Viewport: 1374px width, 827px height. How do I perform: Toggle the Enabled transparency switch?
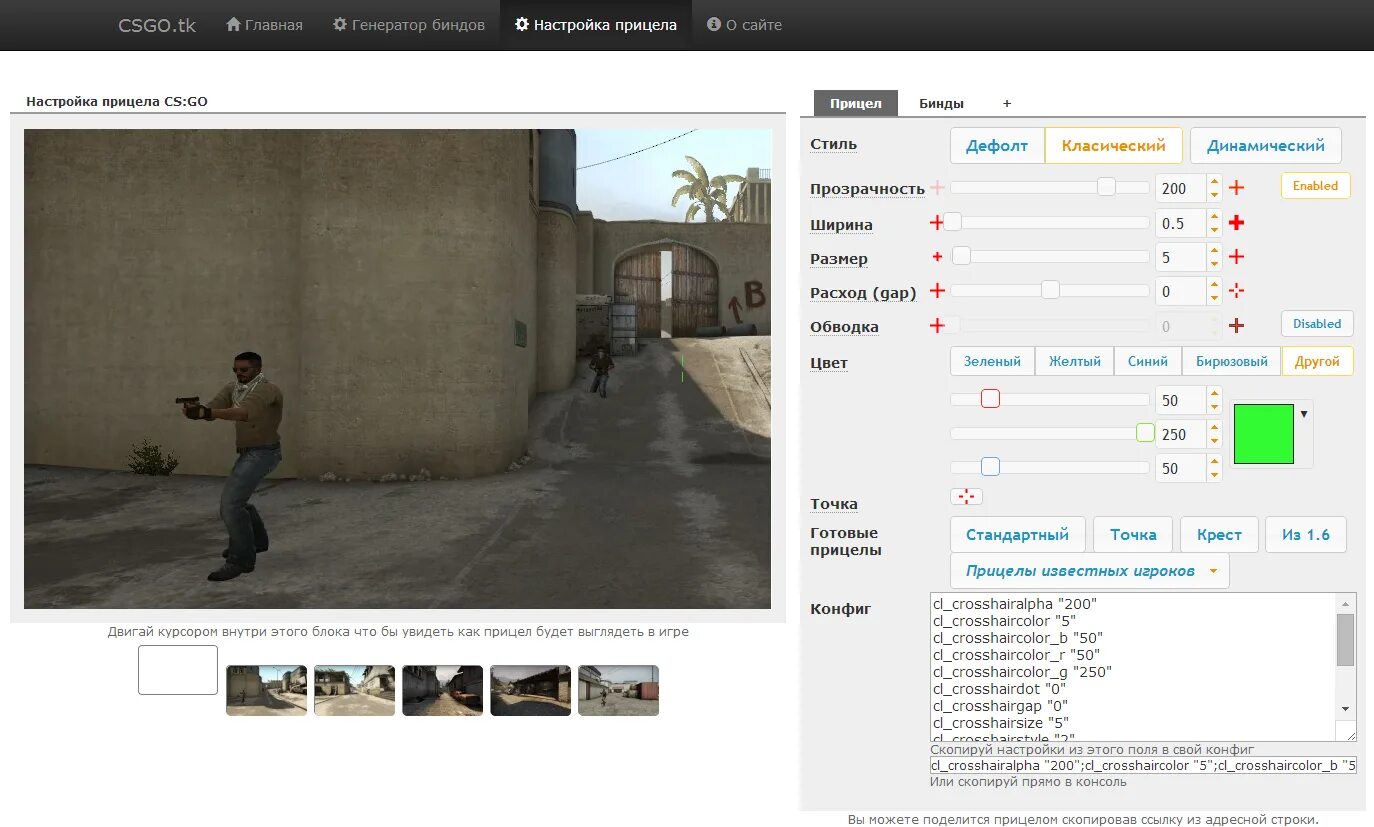pos(1315,186)
